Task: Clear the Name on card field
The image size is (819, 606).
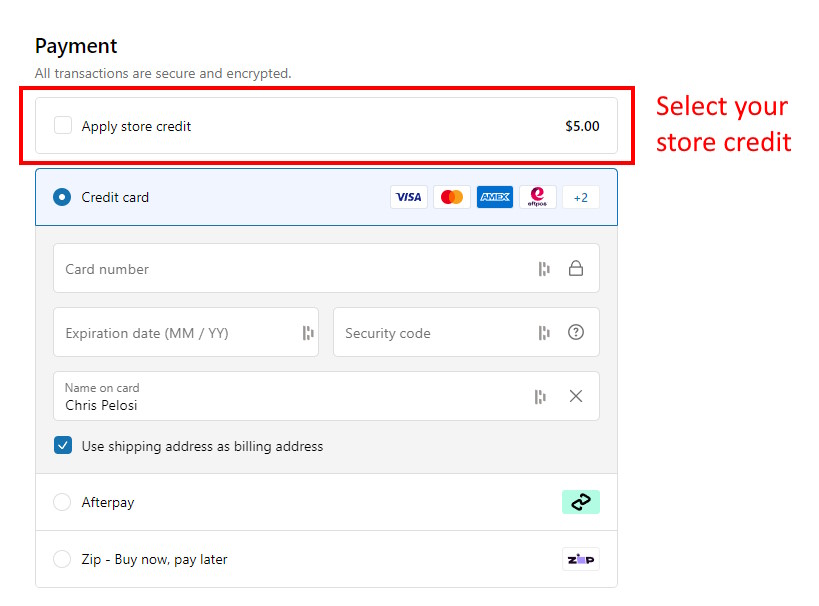Action: click(576, 396)
